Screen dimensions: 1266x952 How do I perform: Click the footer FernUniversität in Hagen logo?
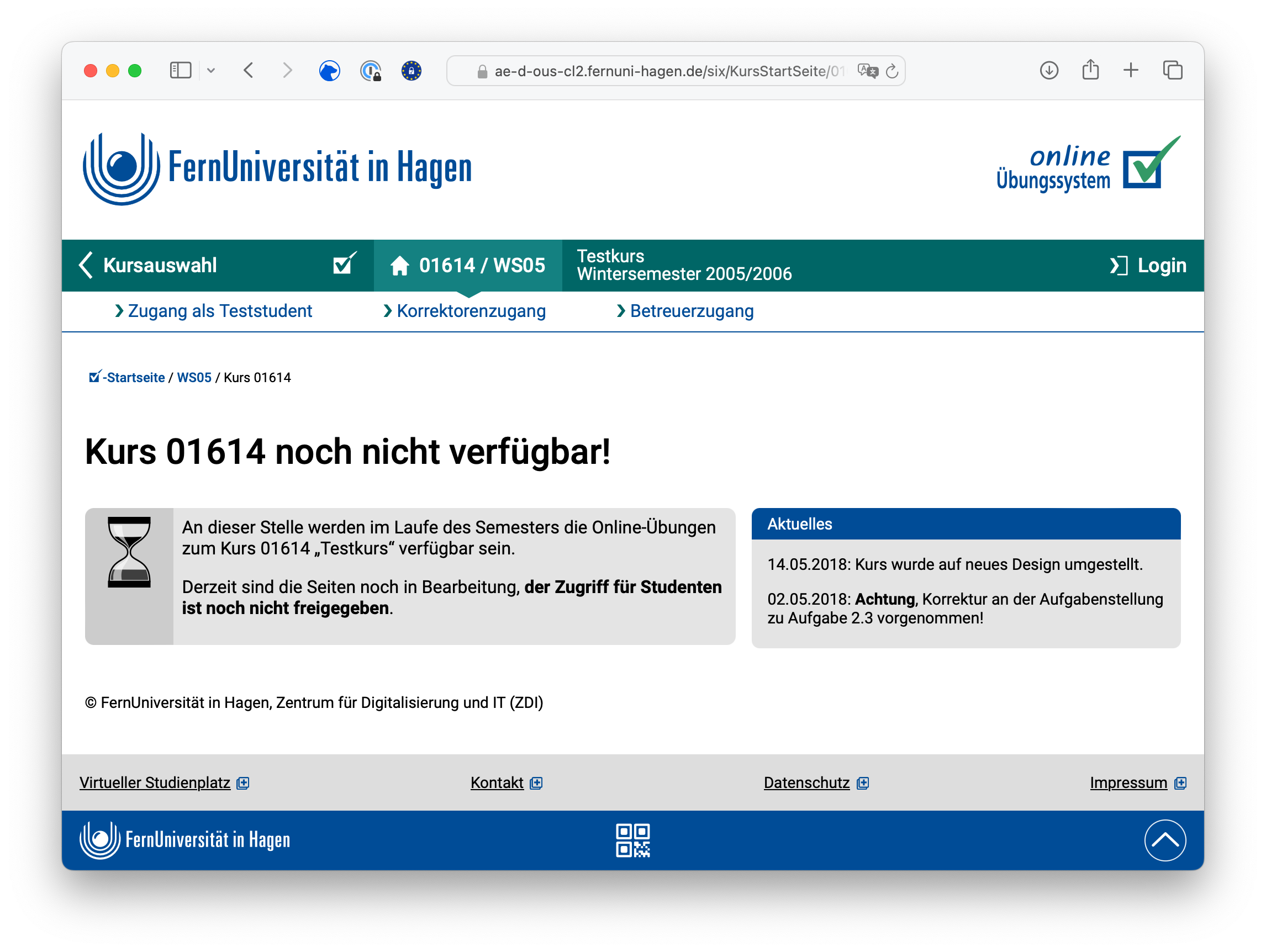(184, 840)
